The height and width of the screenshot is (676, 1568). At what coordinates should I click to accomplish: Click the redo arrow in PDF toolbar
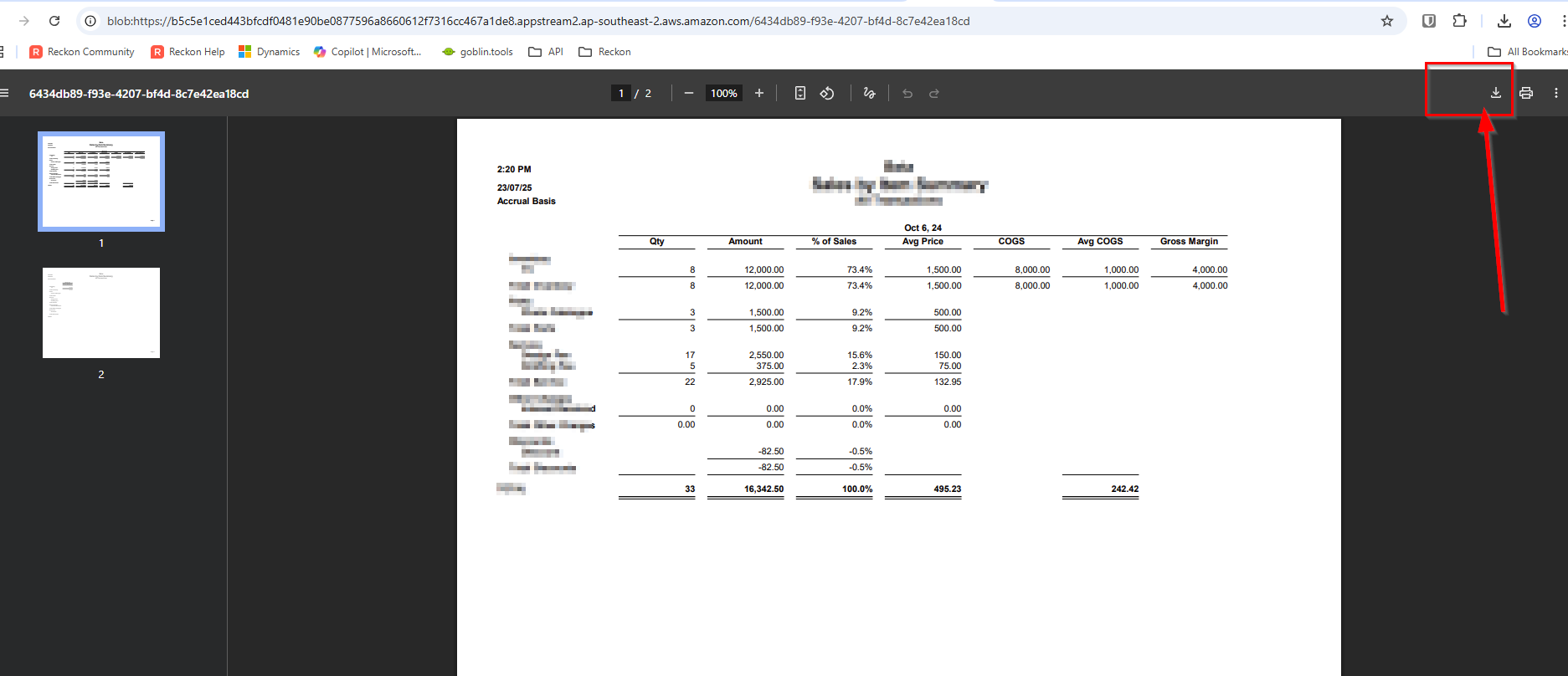click(934, 93)
